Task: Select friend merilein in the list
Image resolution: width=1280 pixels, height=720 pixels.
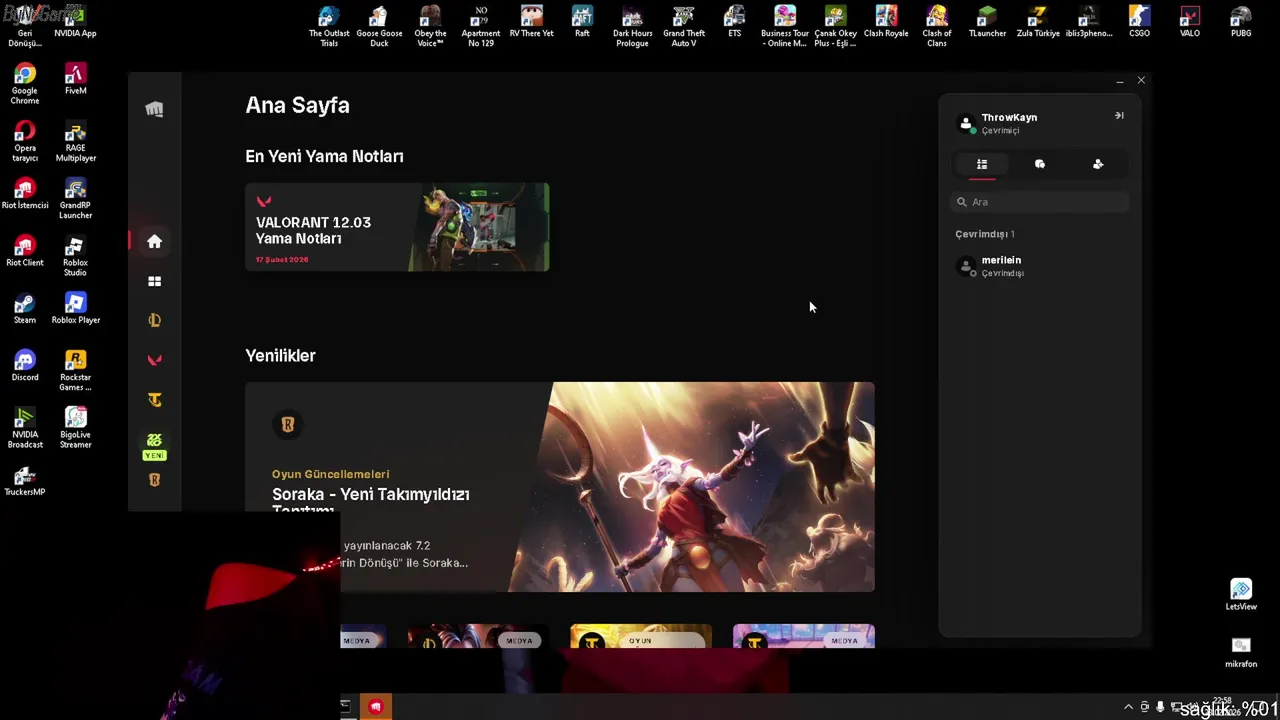Action: [1040, 266]
